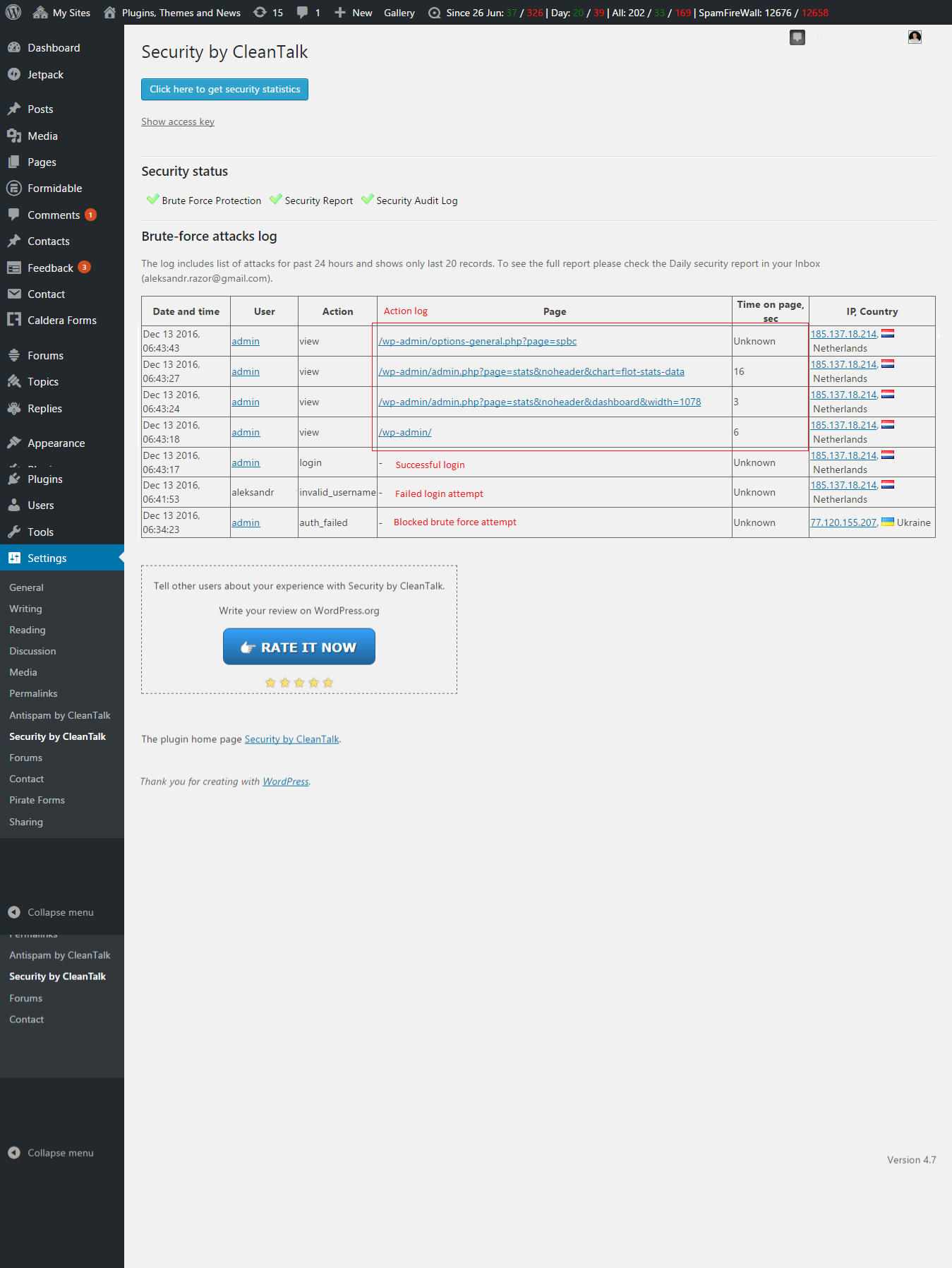Click the user avatar in the top right
This screenshot has width=952, height=1268.
pos(915,37)
